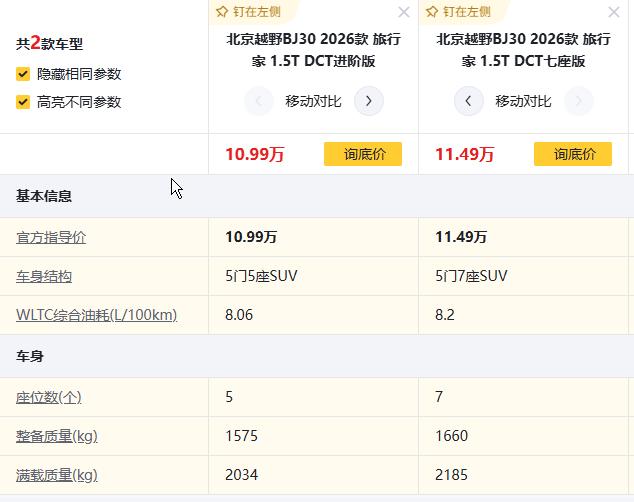Open WLTC综合油耗 parameter explanation
This screenshot has width=634, height=502.
[x=96, y=315]
